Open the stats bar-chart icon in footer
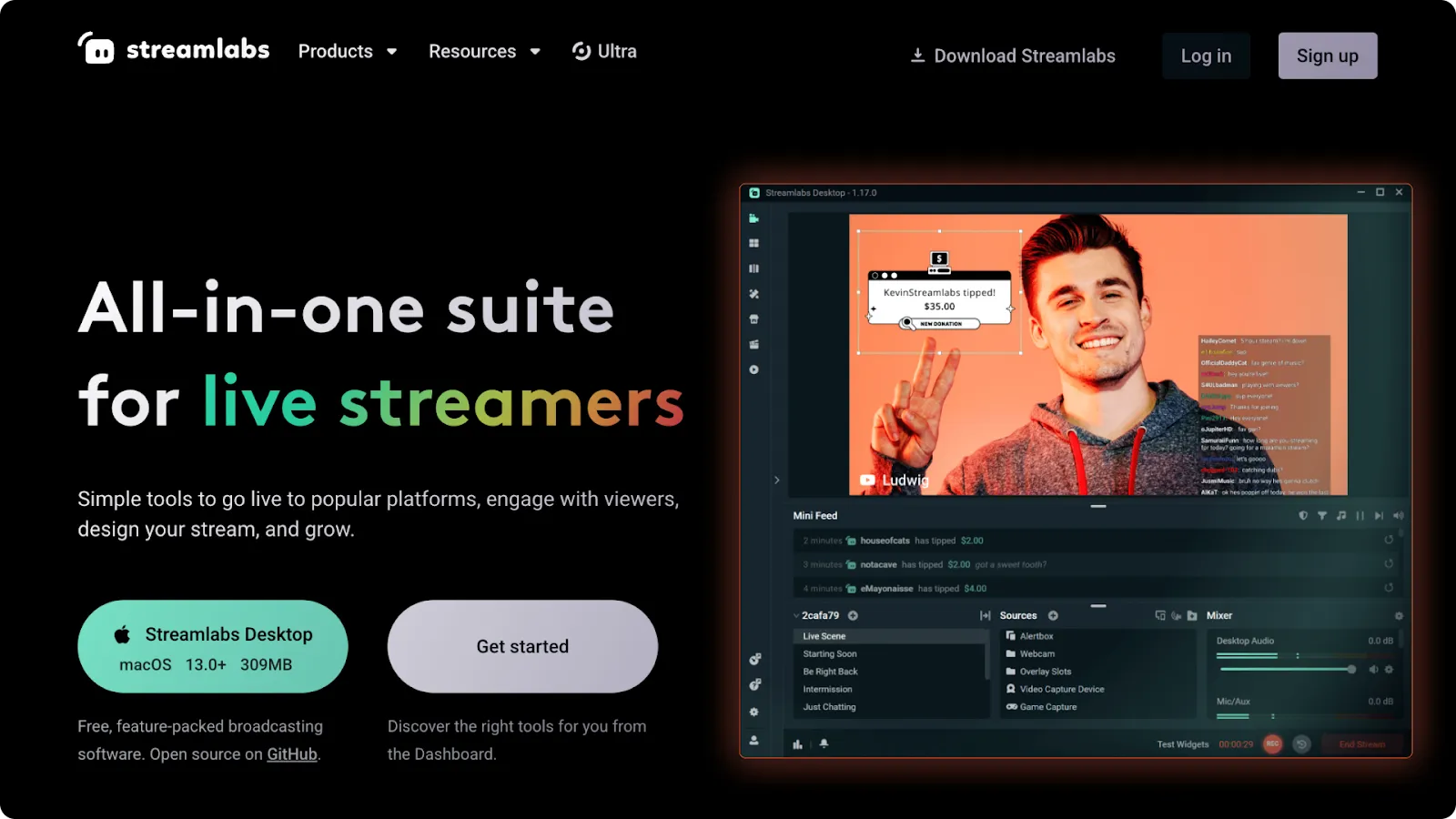1456x819 pixels. [798, 744]
